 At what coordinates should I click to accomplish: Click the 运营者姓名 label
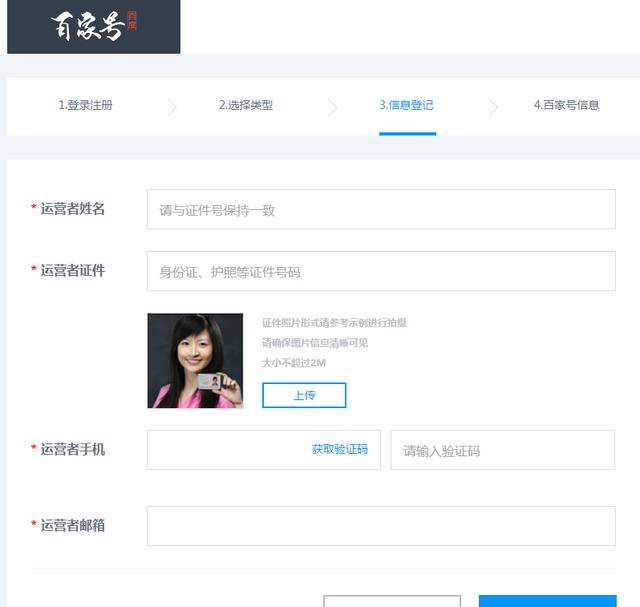(73, 209)
